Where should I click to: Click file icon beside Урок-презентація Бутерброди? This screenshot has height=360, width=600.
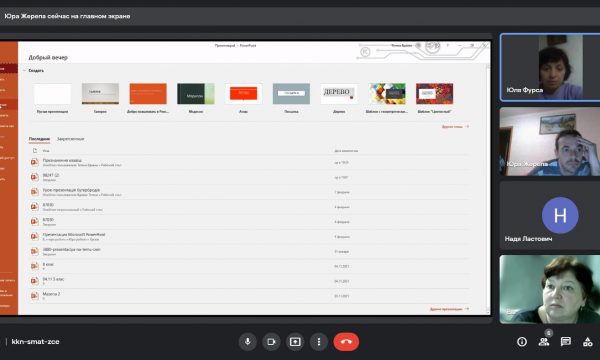click(x=34, y=192)
